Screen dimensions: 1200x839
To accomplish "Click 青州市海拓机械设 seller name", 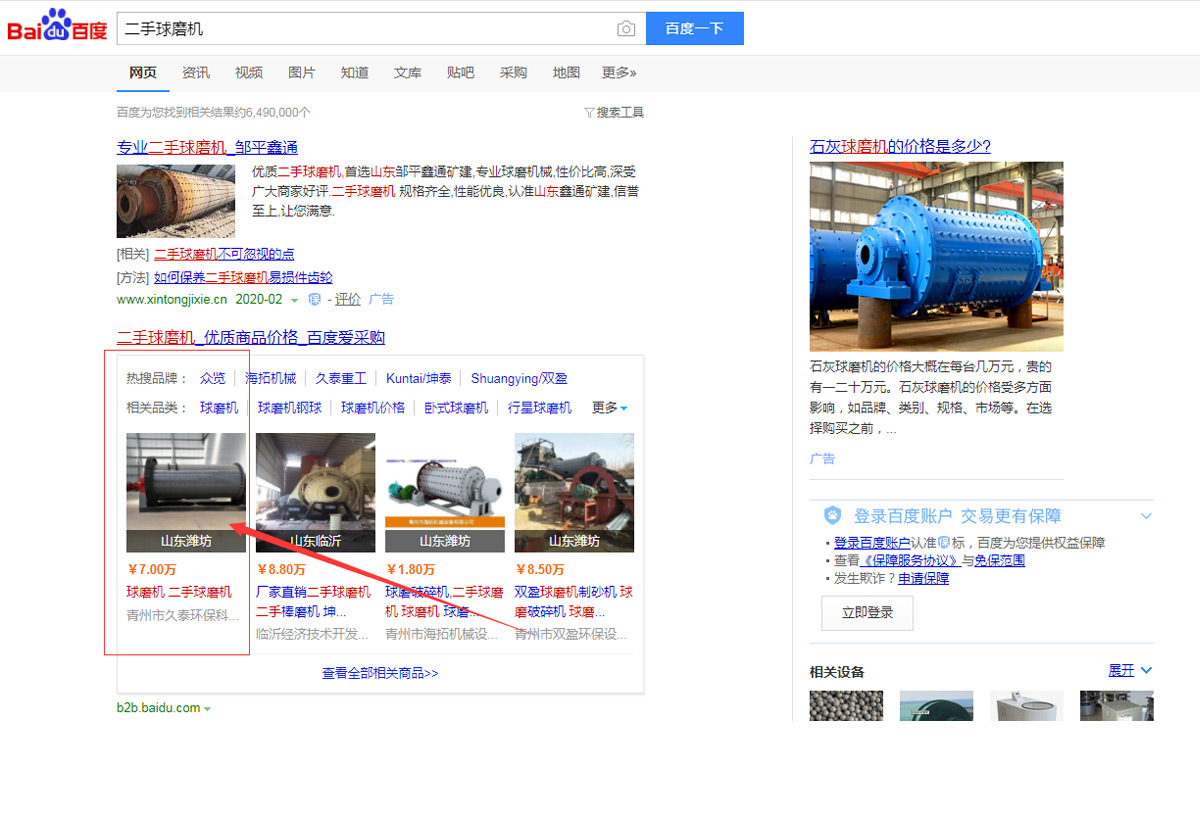I will [442, 634].
